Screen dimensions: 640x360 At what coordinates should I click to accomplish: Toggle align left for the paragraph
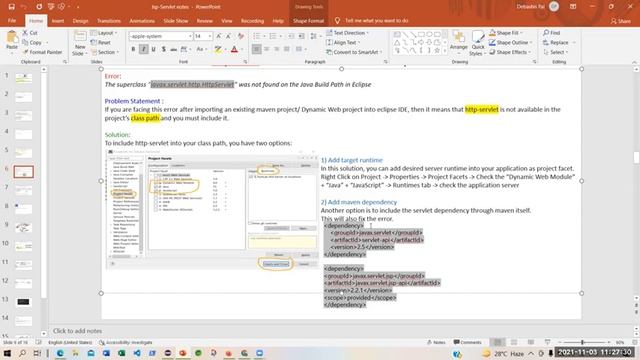click(x=256, y=49)
